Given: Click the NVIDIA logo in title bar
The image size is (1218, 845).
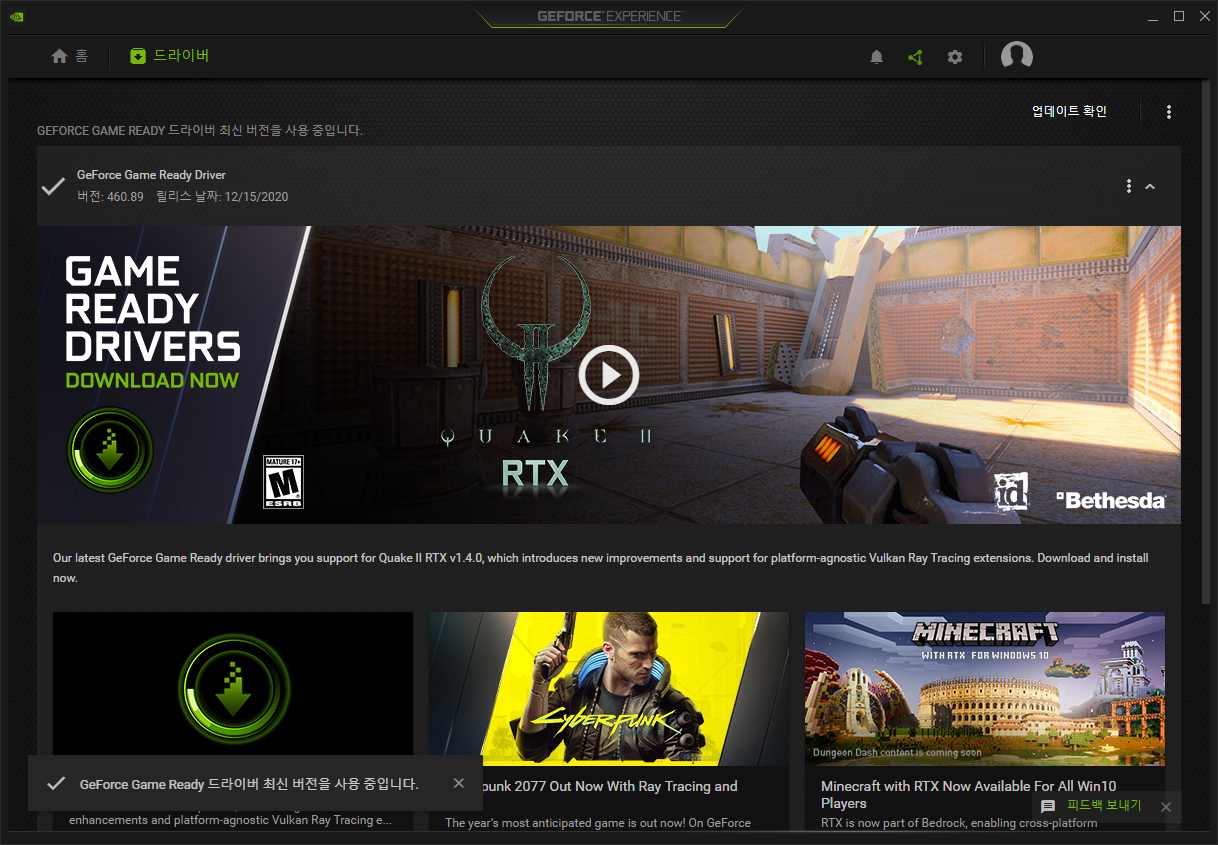Looking at the screenshot, I should (x=16, y=16).
